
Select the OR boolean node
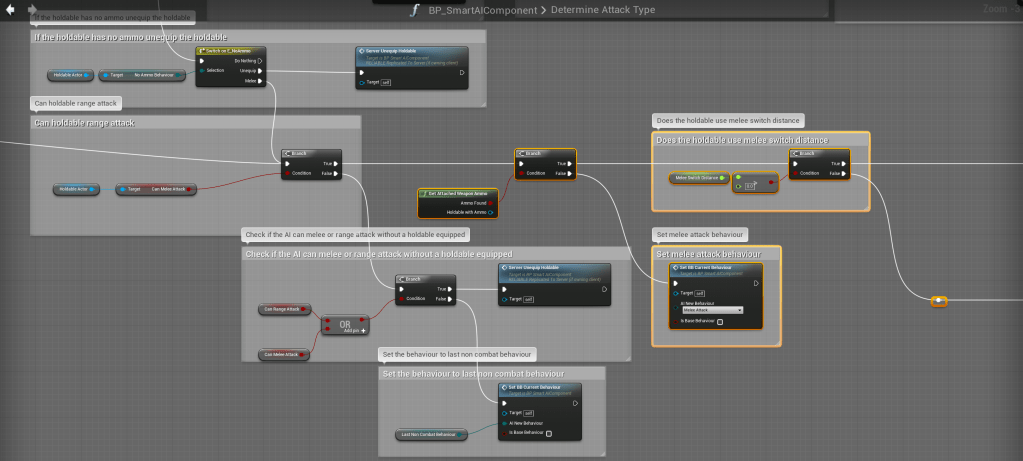(343, 325)
